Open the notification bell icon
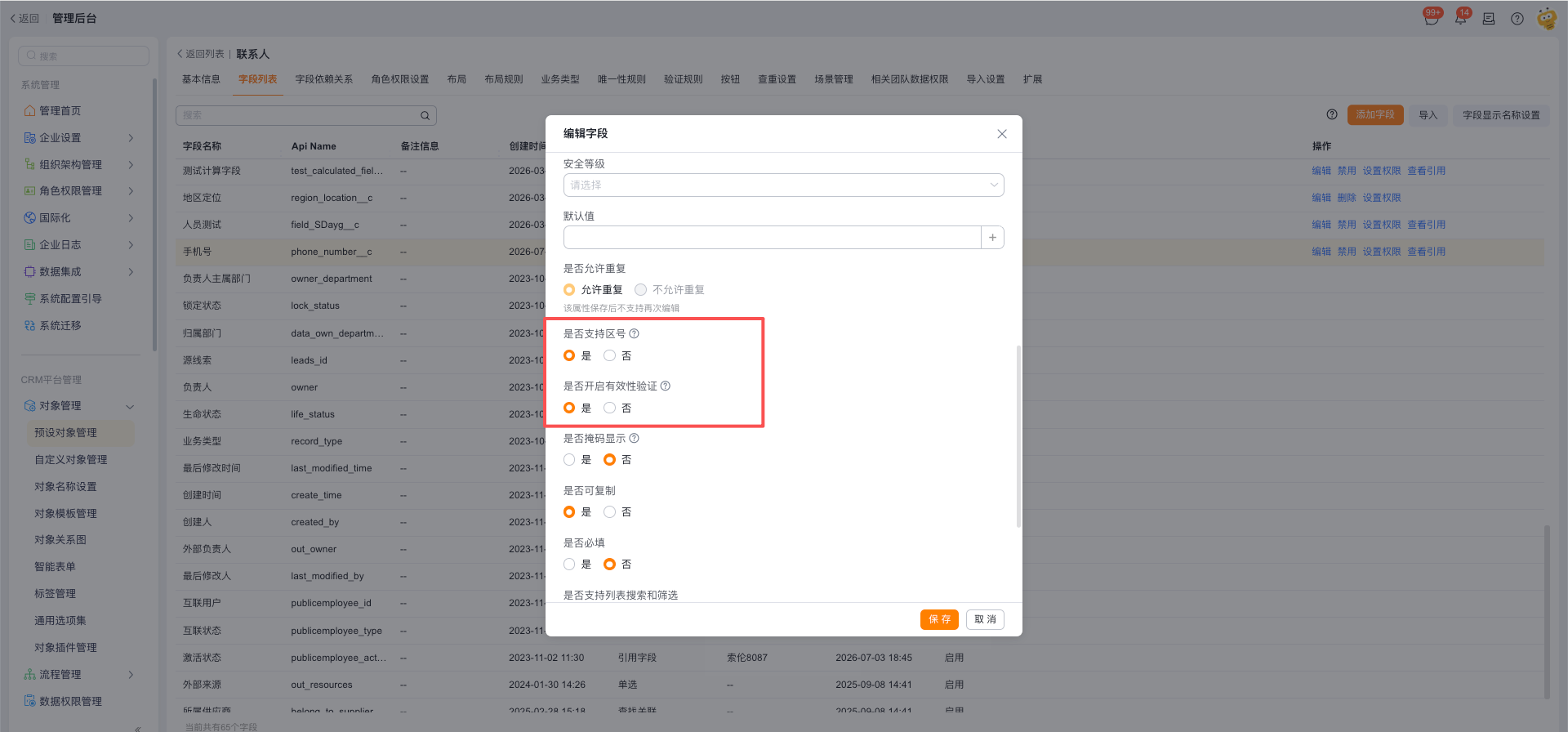The image size is (1568, 732). 1460,18
